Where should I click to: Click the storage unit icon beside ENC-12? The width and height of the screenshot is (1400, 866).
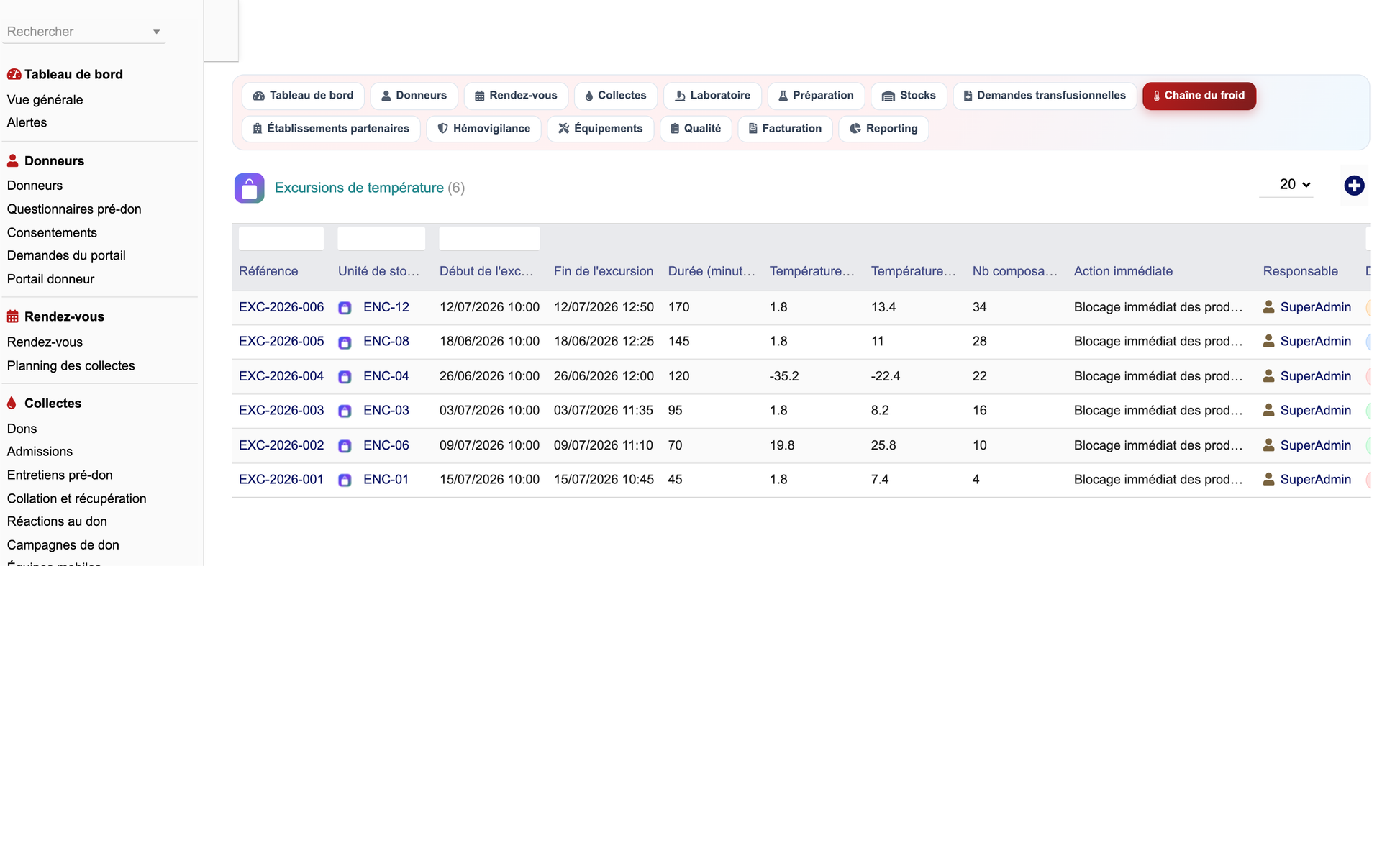point(345,308)
